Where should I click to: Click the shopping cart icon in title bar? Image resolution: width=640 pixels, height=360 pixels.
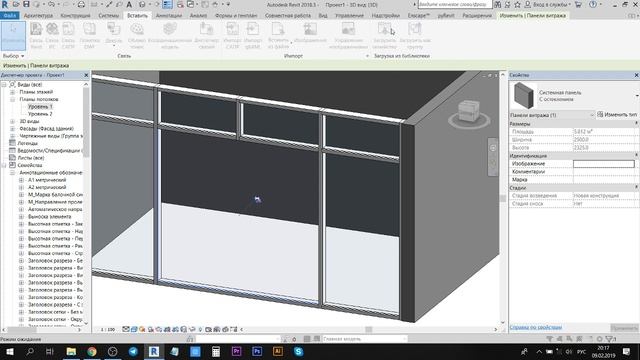[x=578, y=4]
